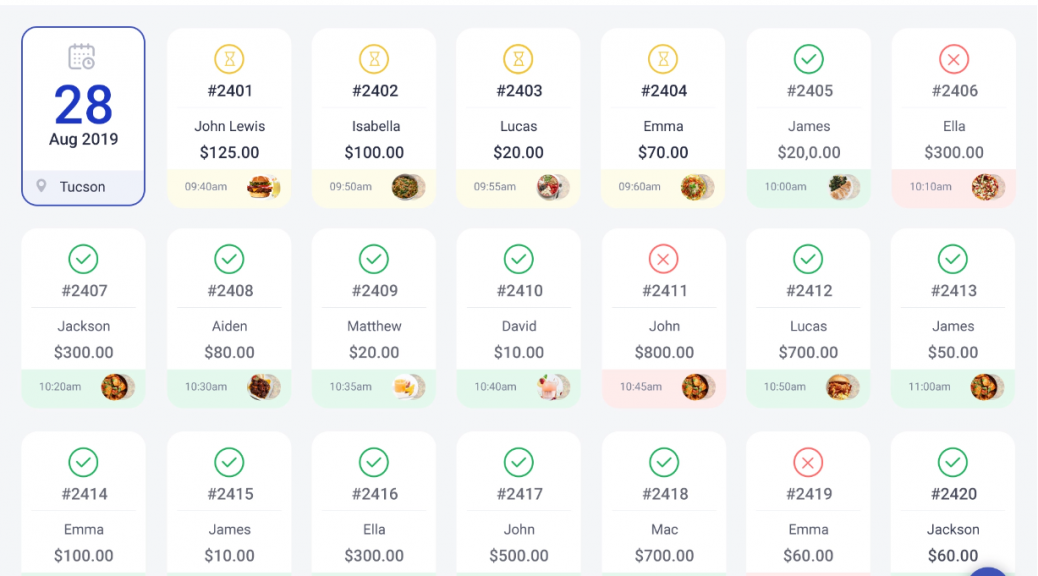This screenshot has height=576, width=1038.
Task: Select the 10:35am time bar on Matthew's order
Action: (374, 387)
